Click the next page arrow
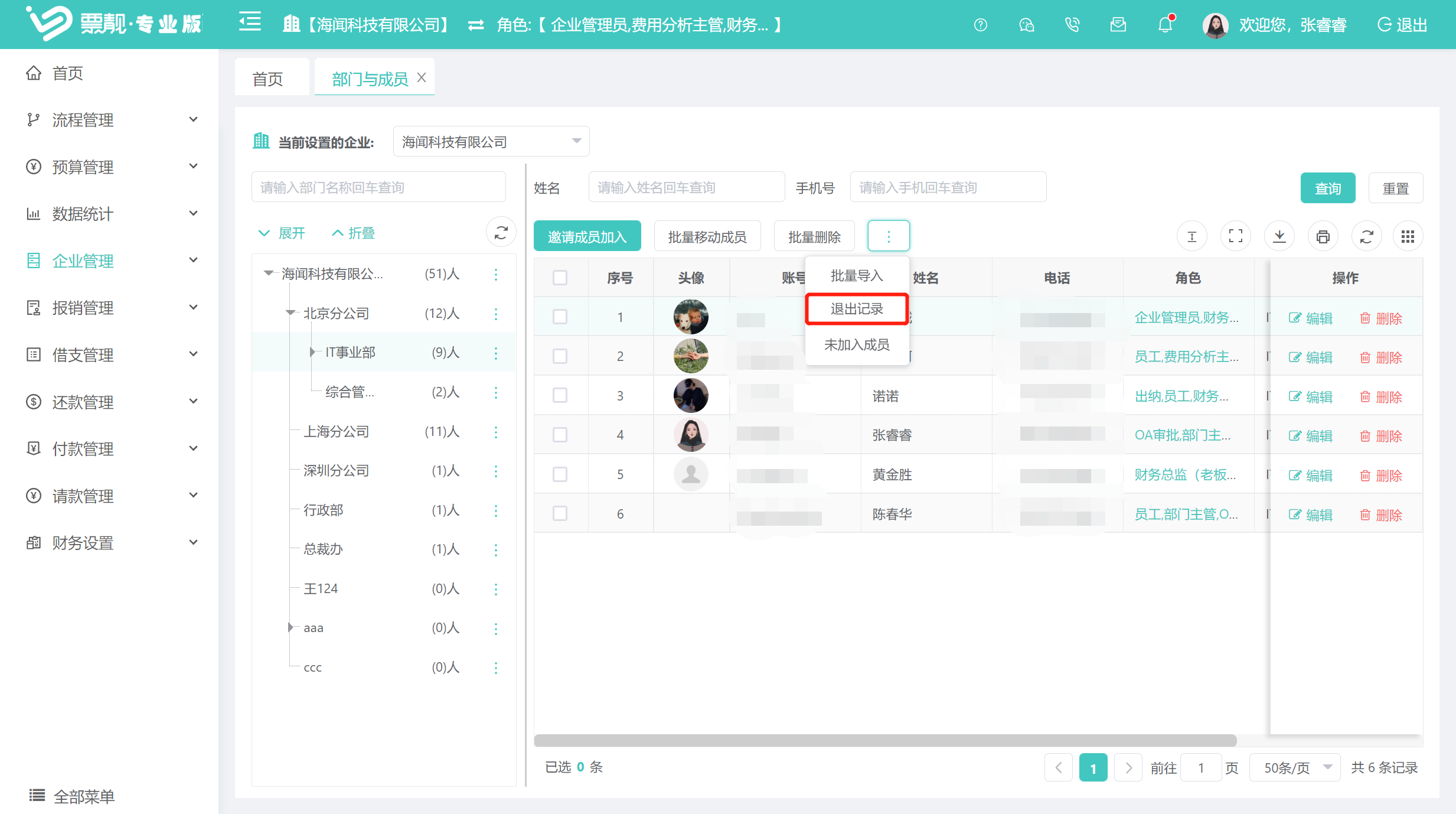This screenshot has width=1456, height=814. [1128, 767]
